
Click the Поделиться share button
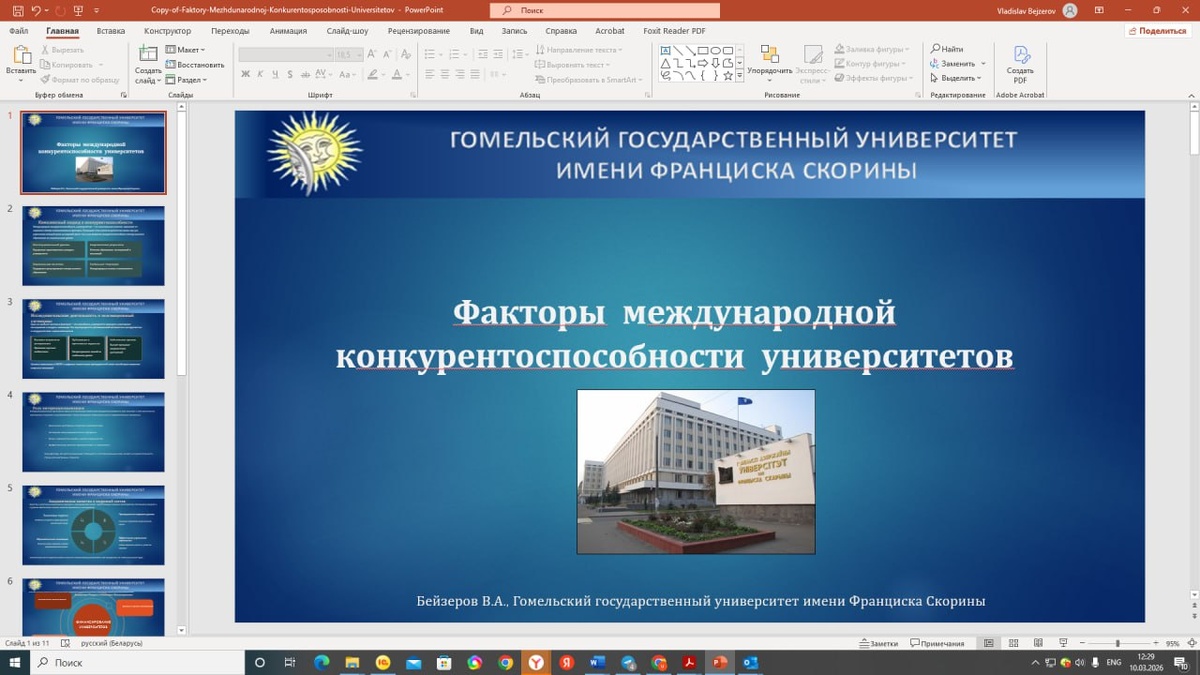[1157, 31]
